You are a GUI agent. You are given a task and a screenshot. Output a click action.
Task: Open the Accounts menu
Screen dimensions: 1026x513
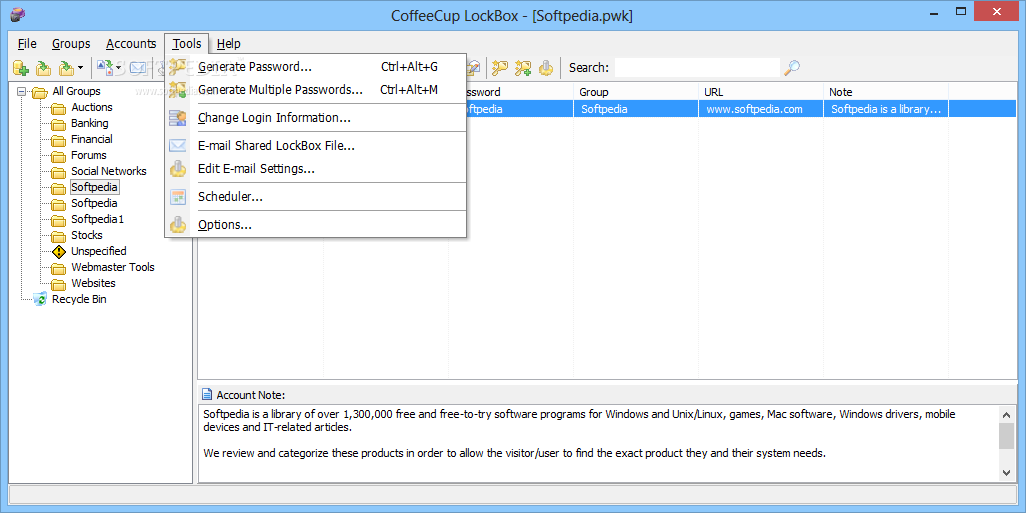(131, 44)
